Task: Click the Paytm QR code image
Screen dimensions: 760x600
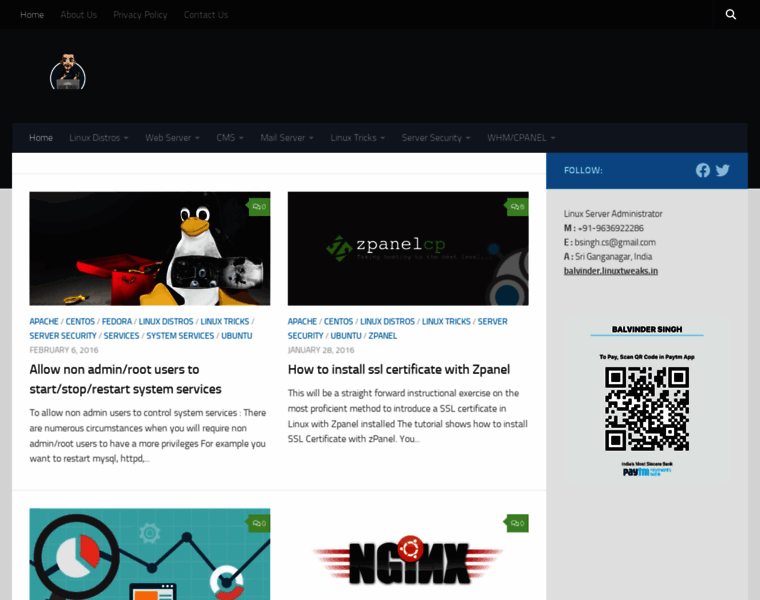Action: (647, 409)
